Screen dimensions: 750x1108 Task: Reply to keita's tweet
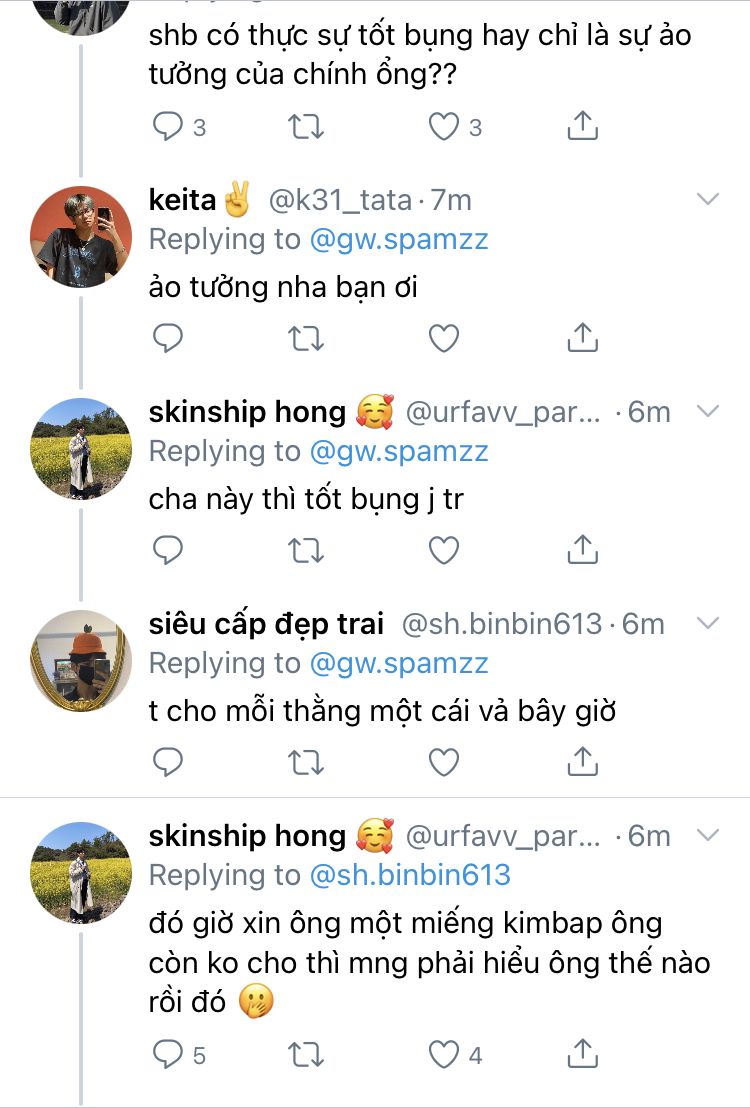coord(168,339)
